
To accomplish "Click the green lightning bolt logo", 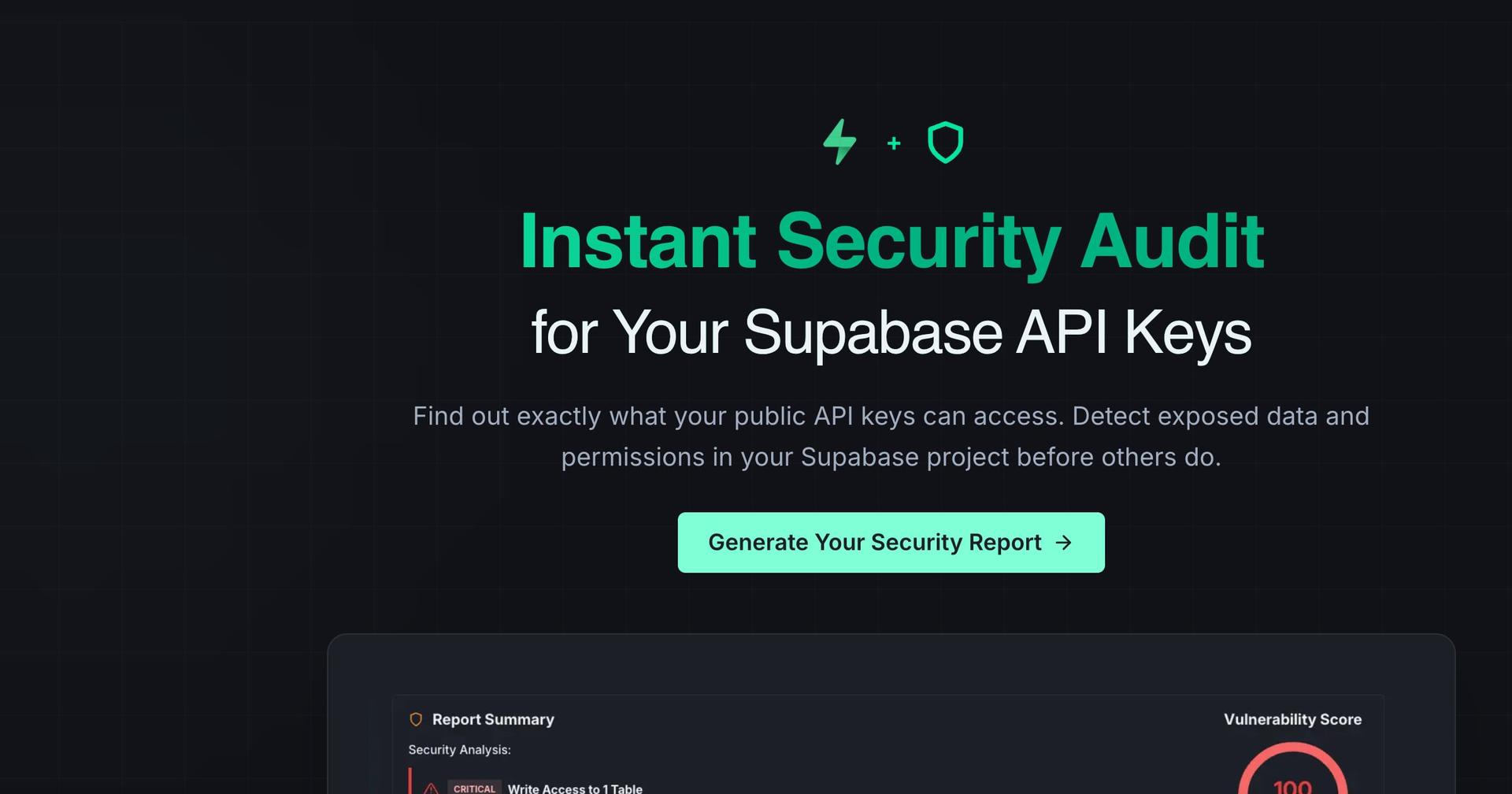I will 839,142.
